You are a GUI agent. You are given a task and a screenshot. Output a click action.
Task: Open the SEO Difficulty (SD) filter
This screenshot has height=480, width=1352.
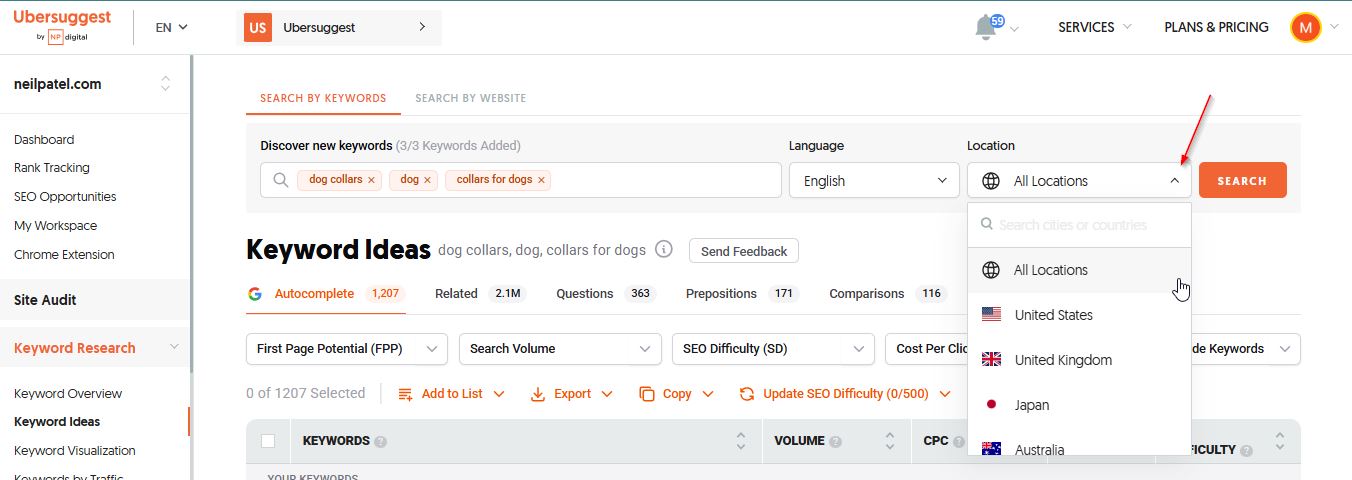pyautogui.click(x=773, y=349)
